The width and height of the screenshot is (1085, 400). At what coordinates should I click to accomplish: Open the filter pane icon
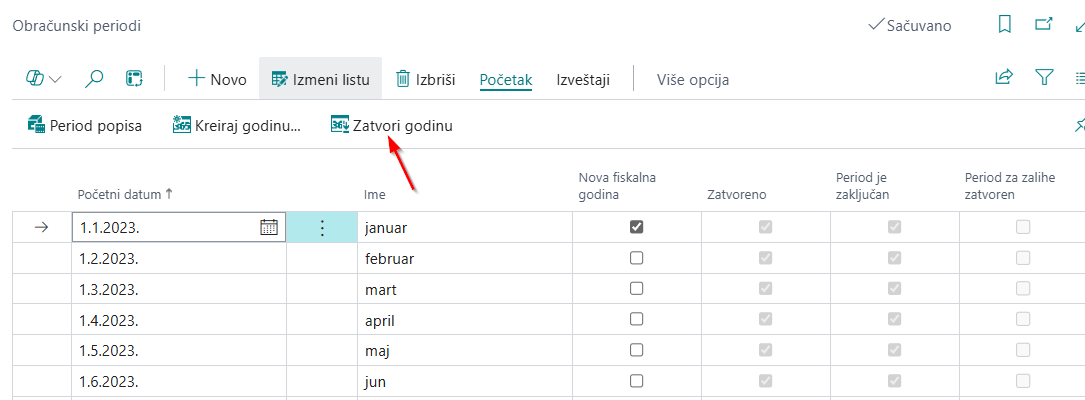pyautogui.click(x=1043, y=78)
